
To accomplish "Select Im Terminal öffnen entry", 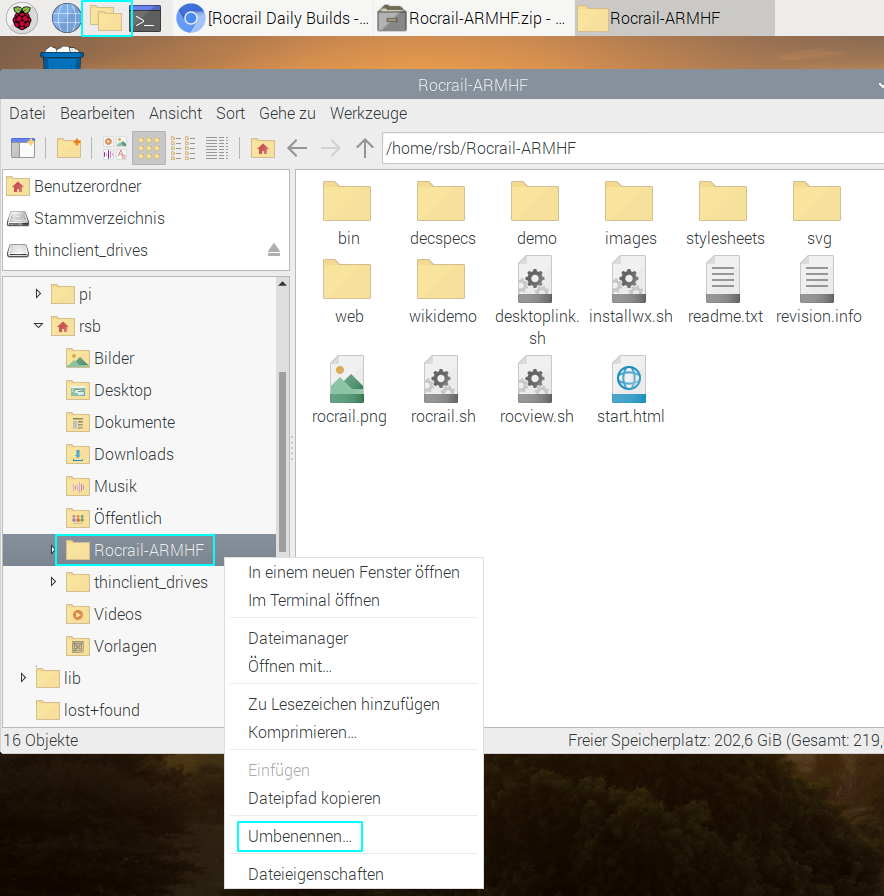I will 314,600.
